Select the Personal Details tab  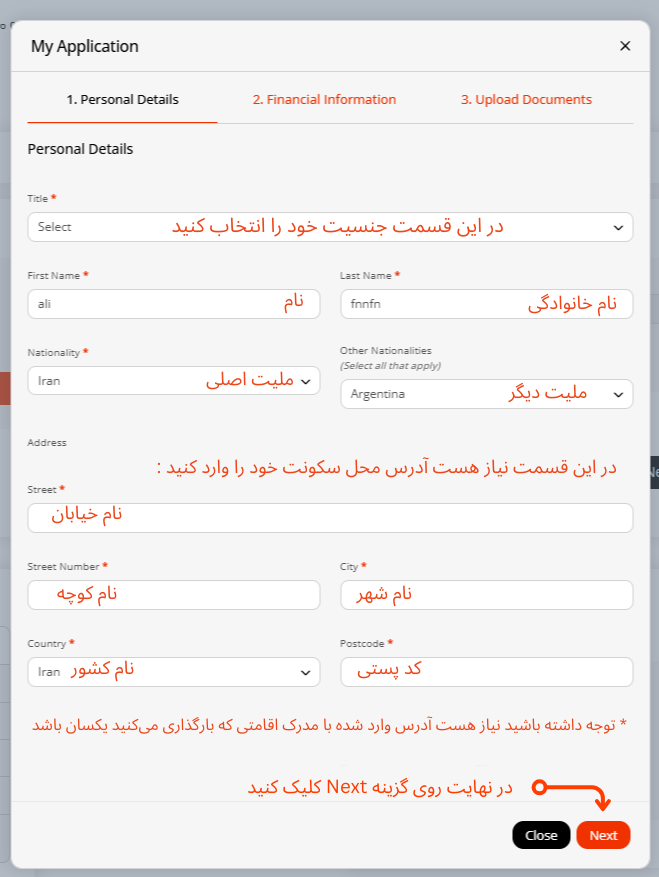pos(122,100)
